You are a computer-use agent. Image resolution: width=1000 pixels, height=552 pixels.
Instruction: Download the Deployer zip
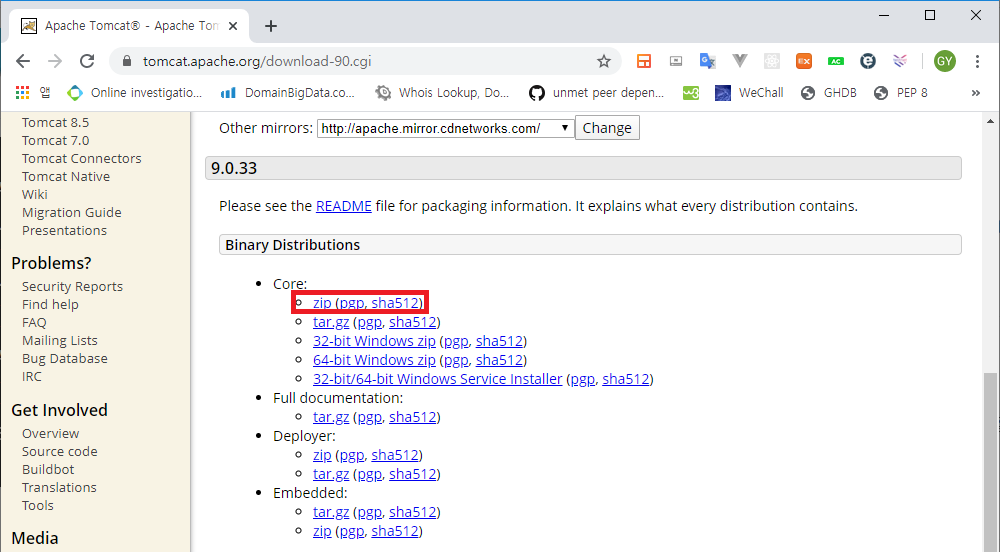tap(322, 455)
